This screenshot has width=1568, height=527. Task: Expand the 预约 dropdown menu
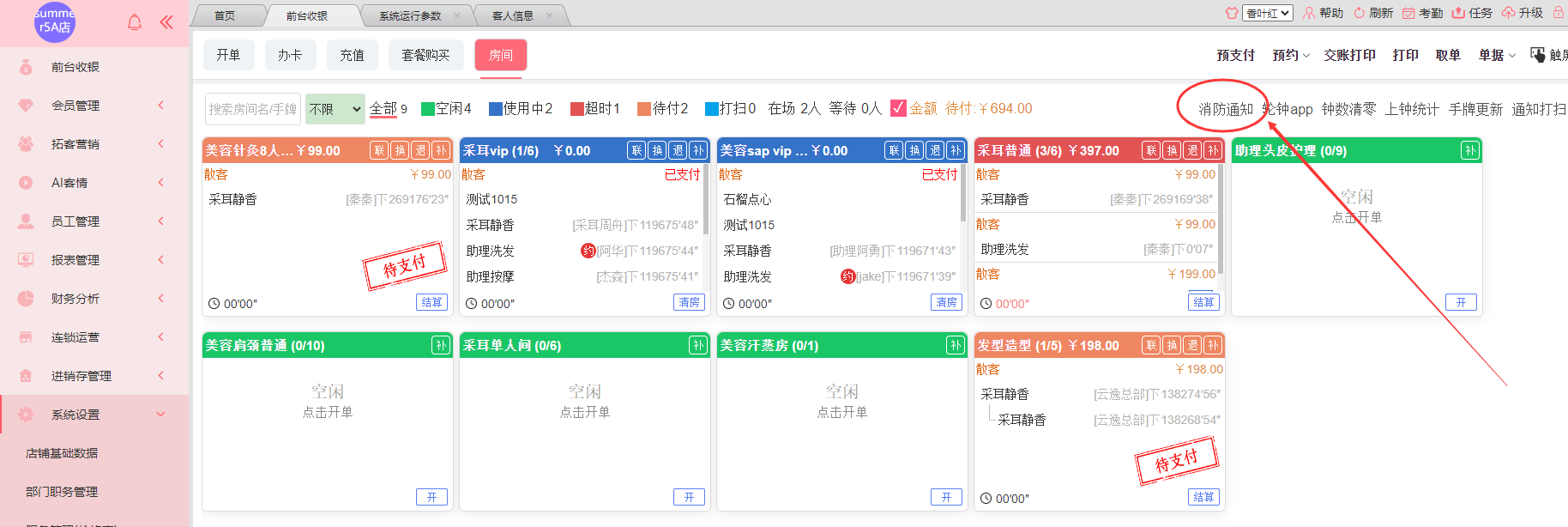point(1291,55)
